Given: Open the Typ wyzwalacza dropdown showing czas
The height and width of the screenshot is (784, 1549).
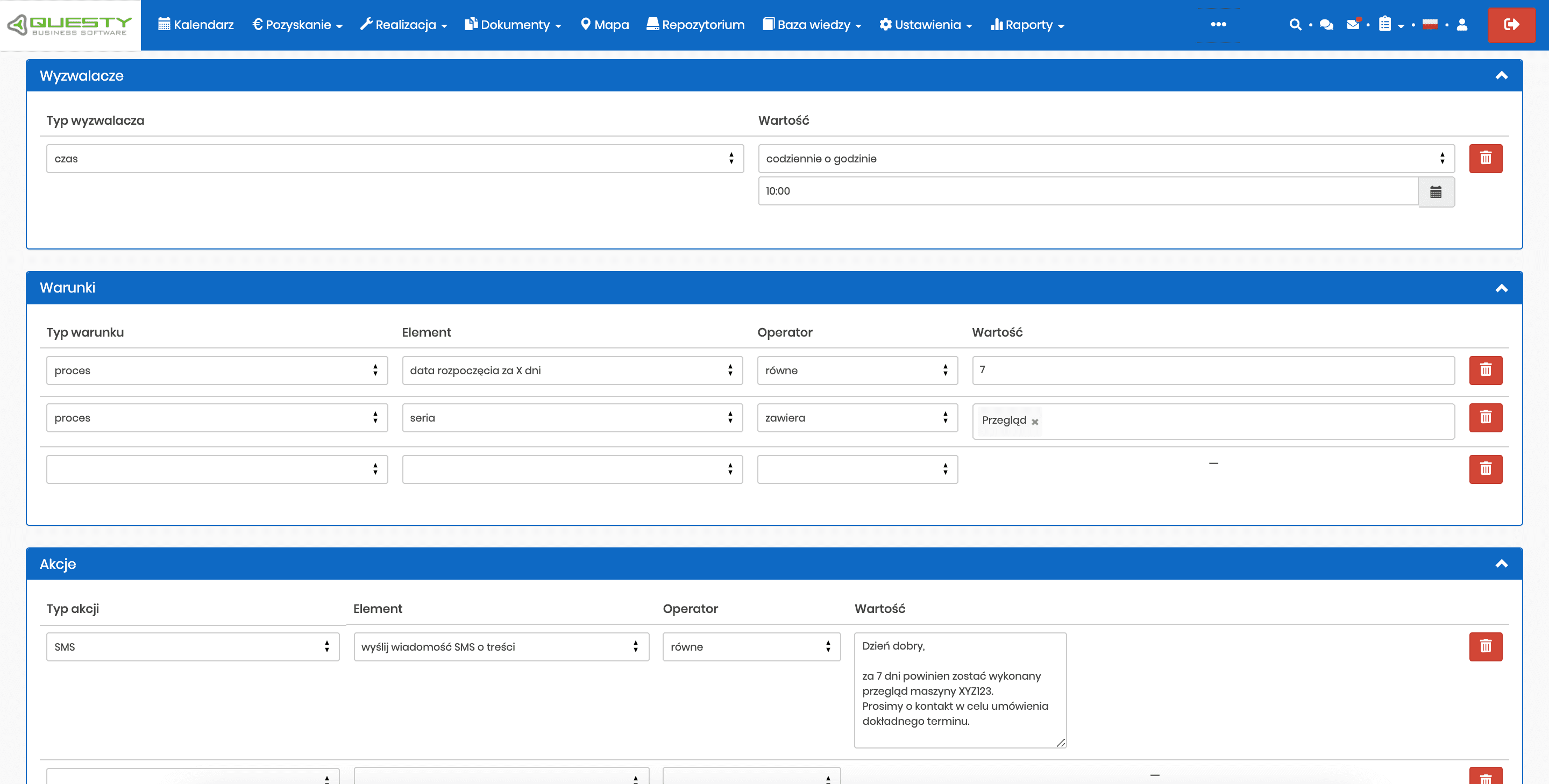Looking at the screenshot, I should click(395, 159).
